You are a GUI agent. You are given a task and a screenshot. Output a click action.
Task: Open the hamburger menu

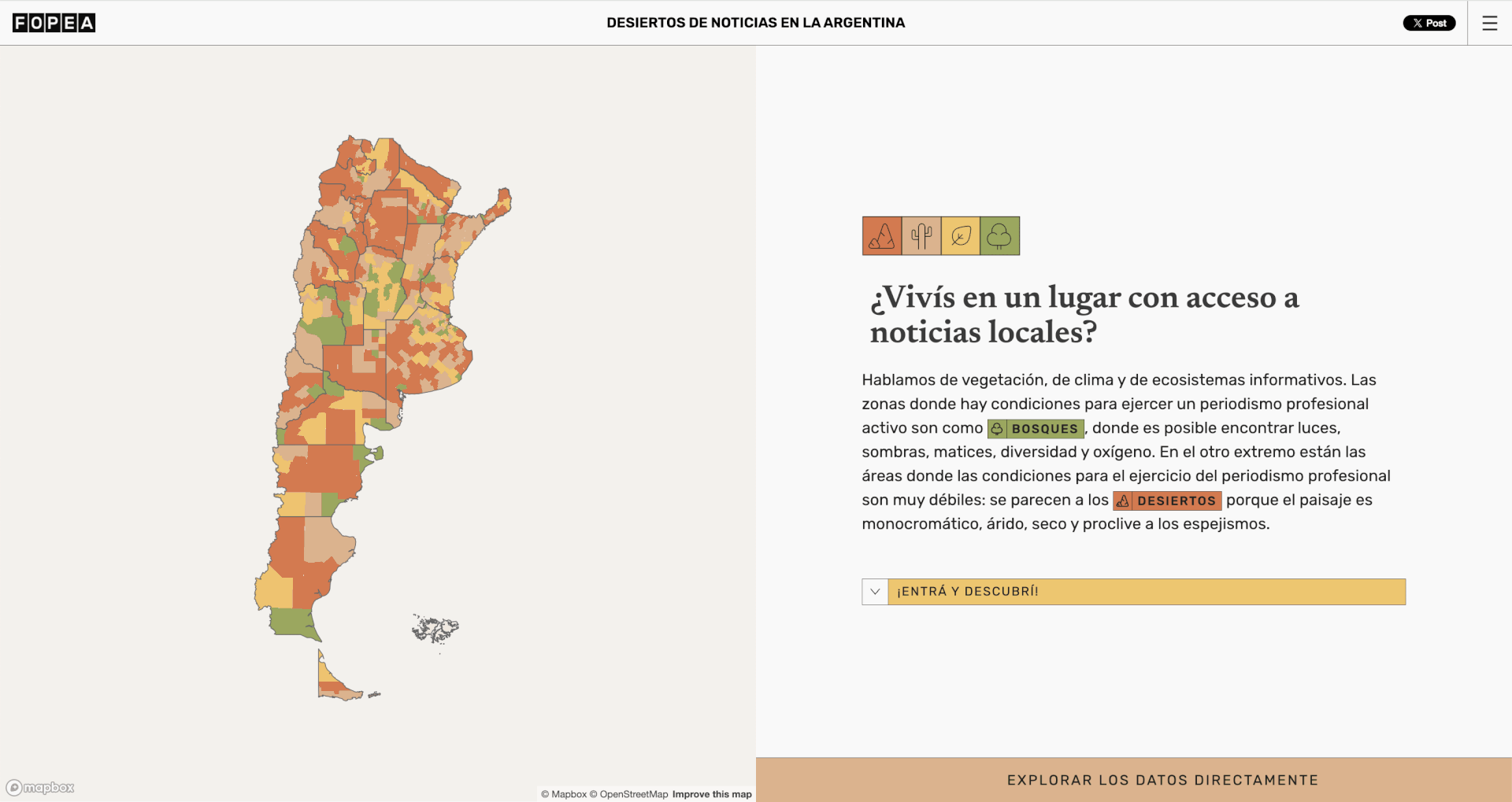(x=1489, y=23)
